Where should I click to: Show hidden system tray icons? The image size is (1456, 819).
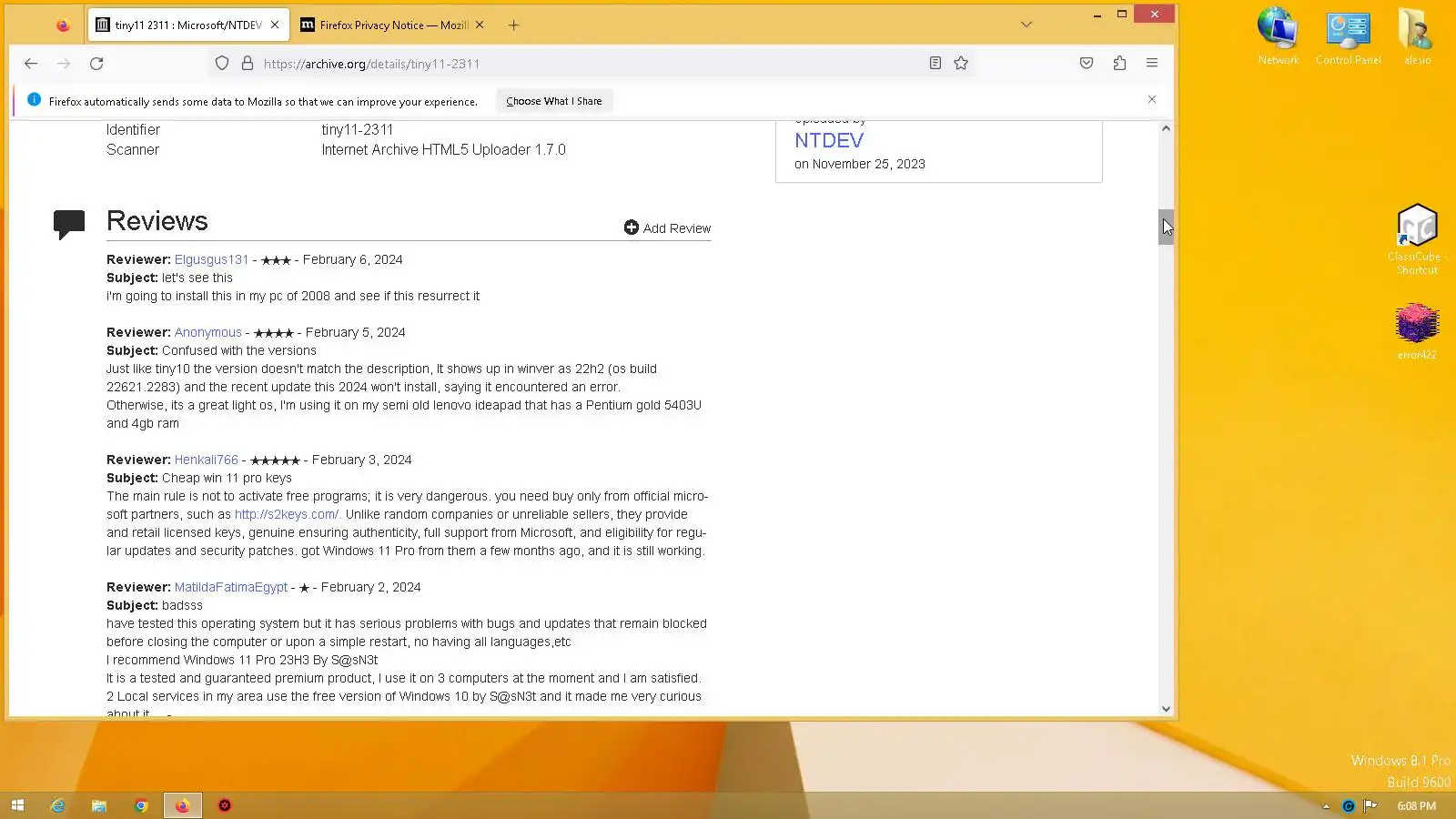click(x=1326, y=806)
